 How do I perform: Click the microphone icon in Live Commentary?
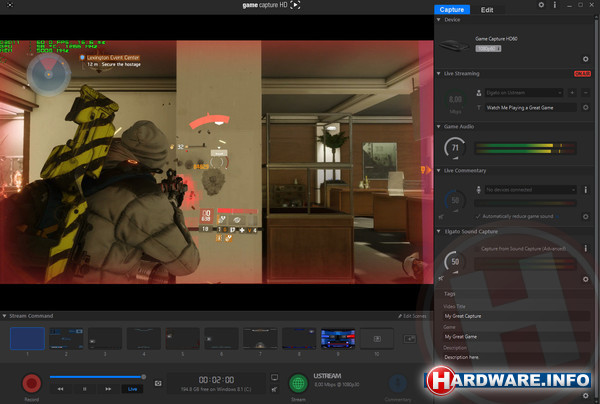tap(478, 190)
